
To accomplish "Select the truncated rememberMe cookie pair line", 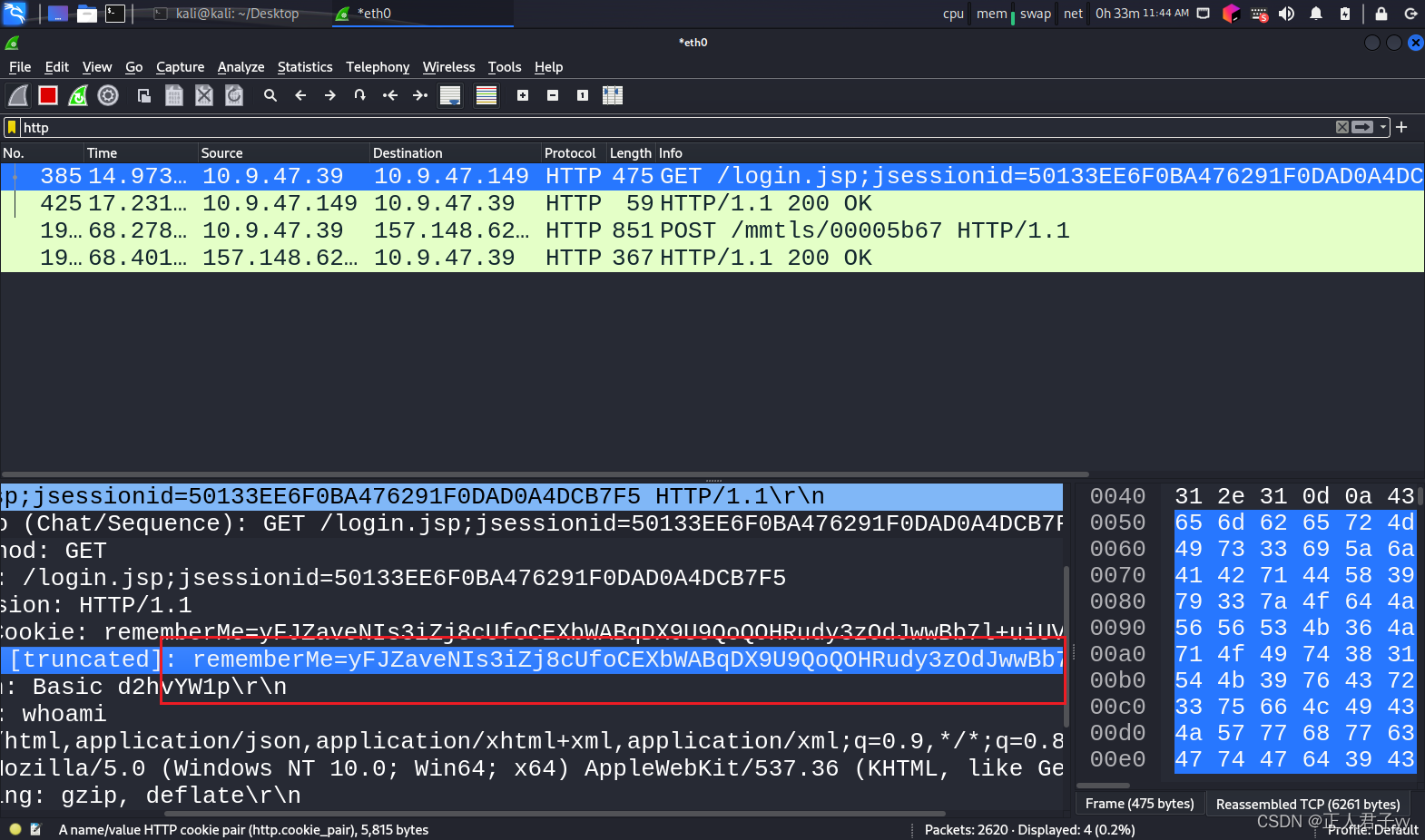I will pos(532,659).
